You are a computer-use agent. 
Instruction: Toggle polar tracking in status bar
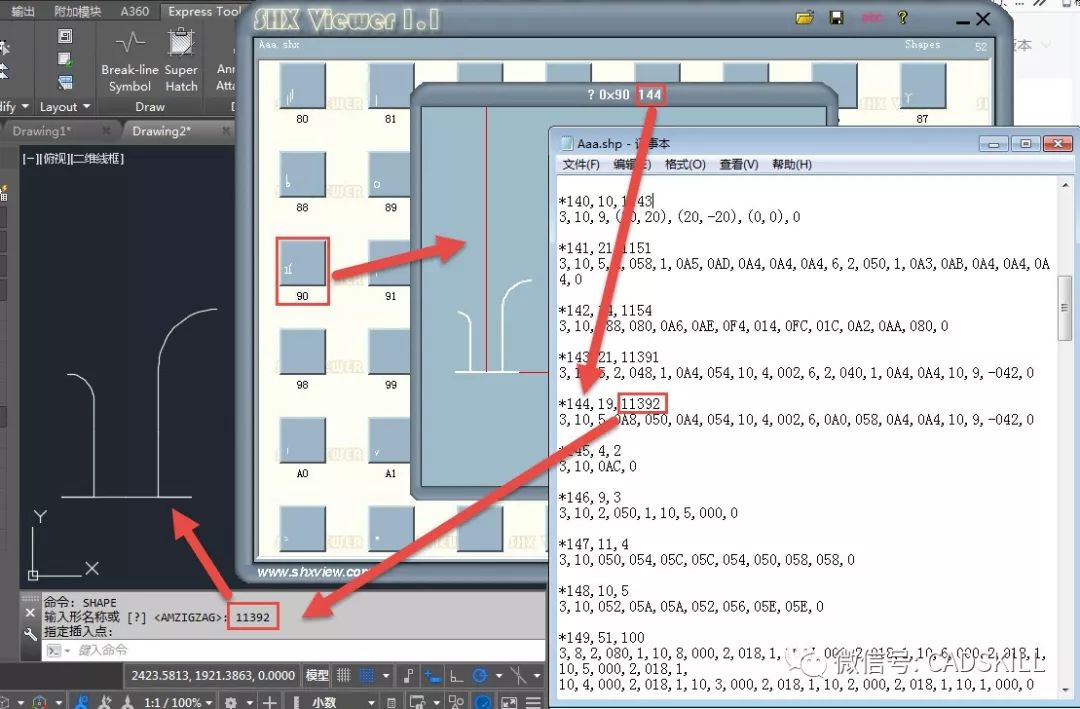tap(480, 676)
